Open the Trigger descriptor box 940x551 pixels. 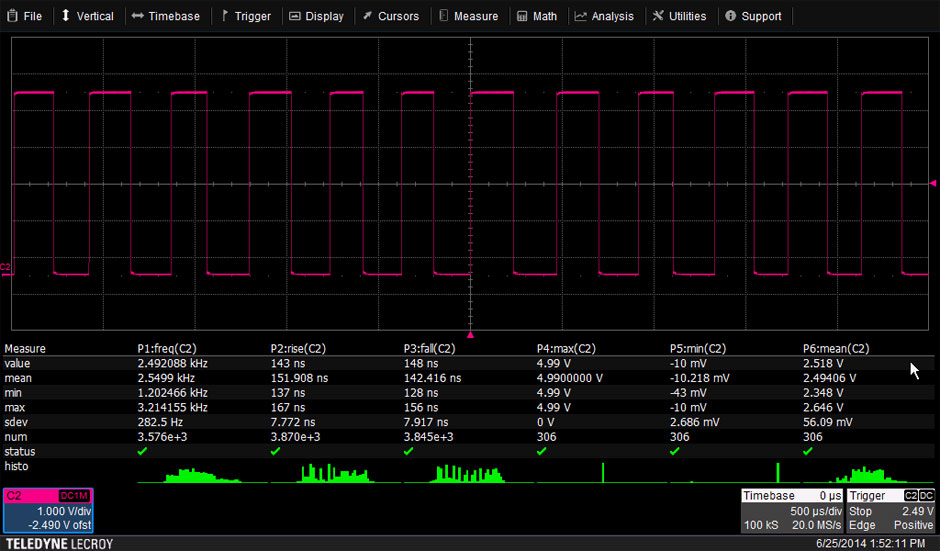[x=891, y=510]
